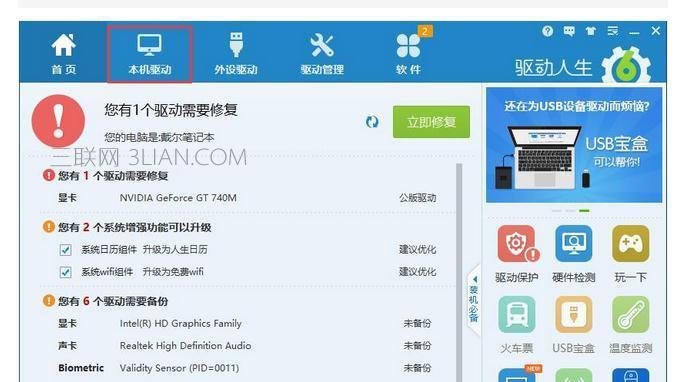Click the 软件 badge showing 2
691x382 pixels.
[425, 31]
